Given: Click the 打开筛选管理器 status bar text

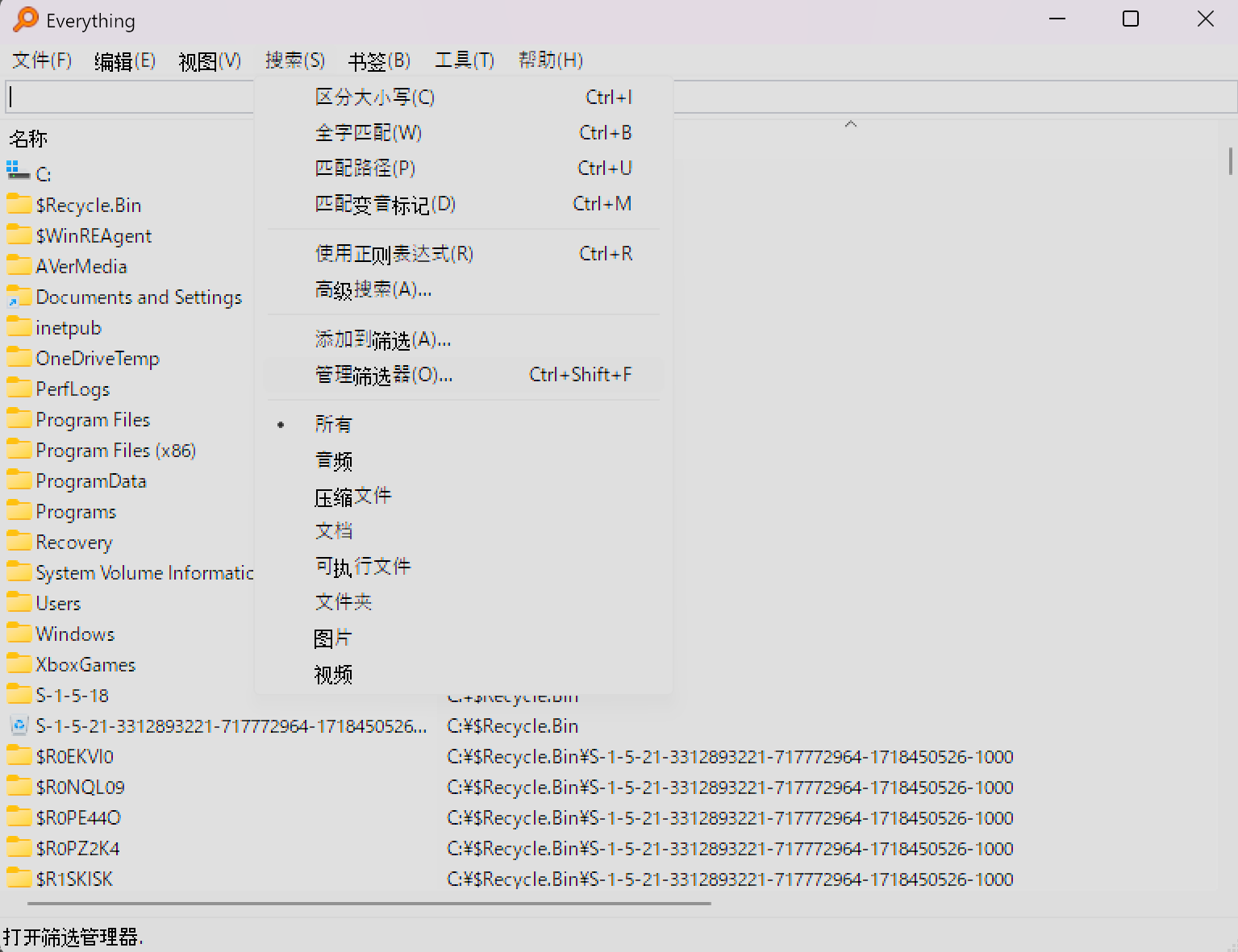Looking at the screenshot, I should 73,937.
